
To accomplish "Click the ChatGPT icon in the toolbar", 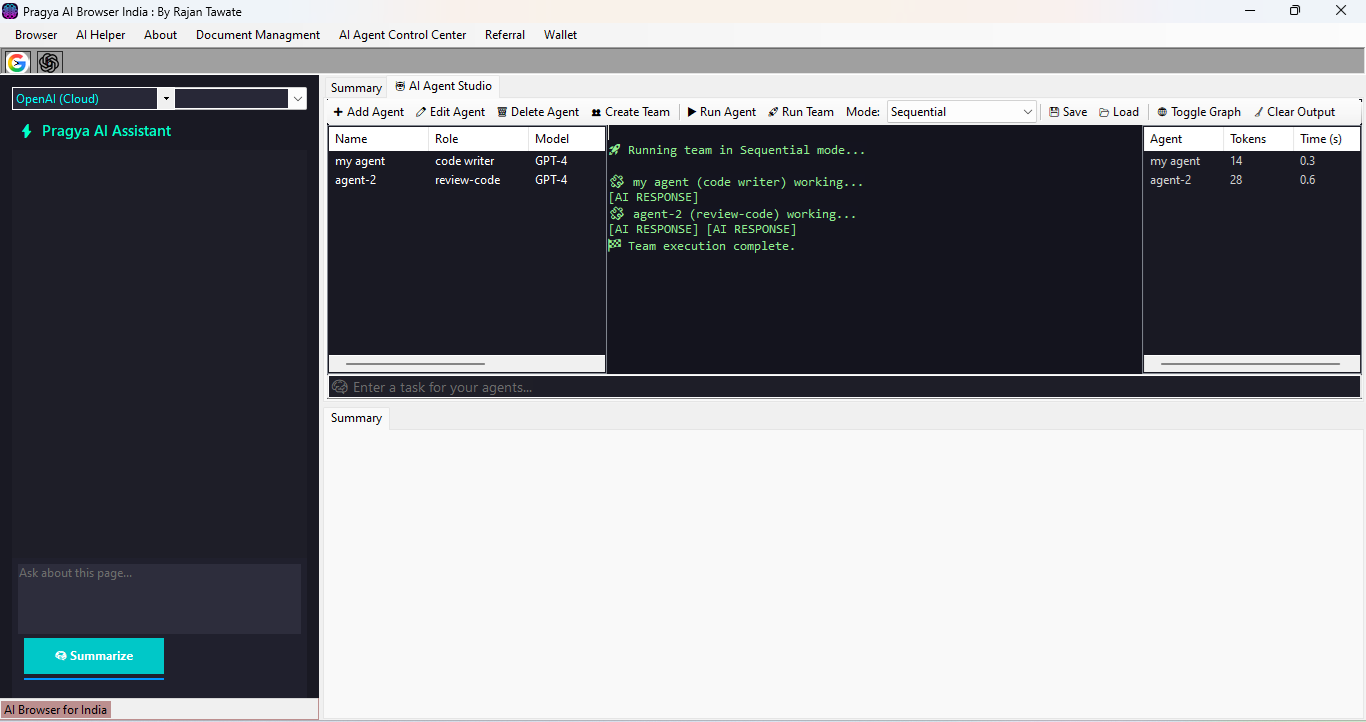I will coord(49,62).
